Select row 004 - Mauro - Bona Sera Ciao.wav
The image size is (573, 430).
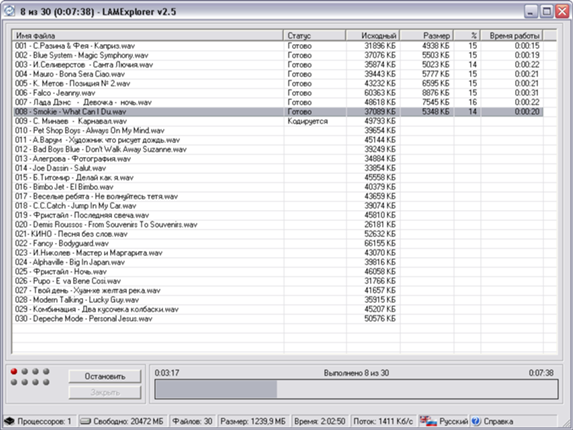278,74
